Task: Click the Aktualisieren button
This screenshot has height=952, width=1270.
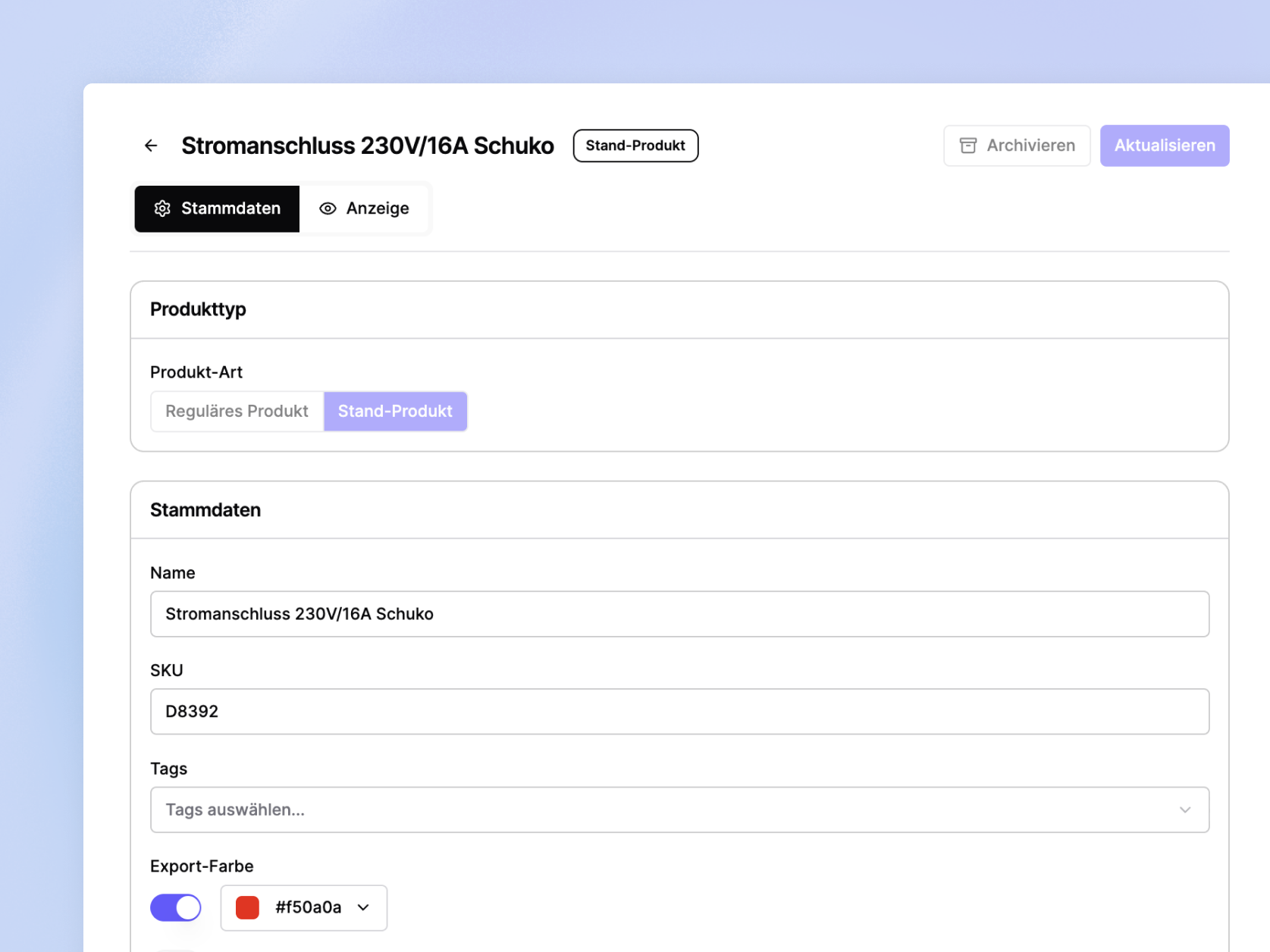Action: click(1165, 146)
